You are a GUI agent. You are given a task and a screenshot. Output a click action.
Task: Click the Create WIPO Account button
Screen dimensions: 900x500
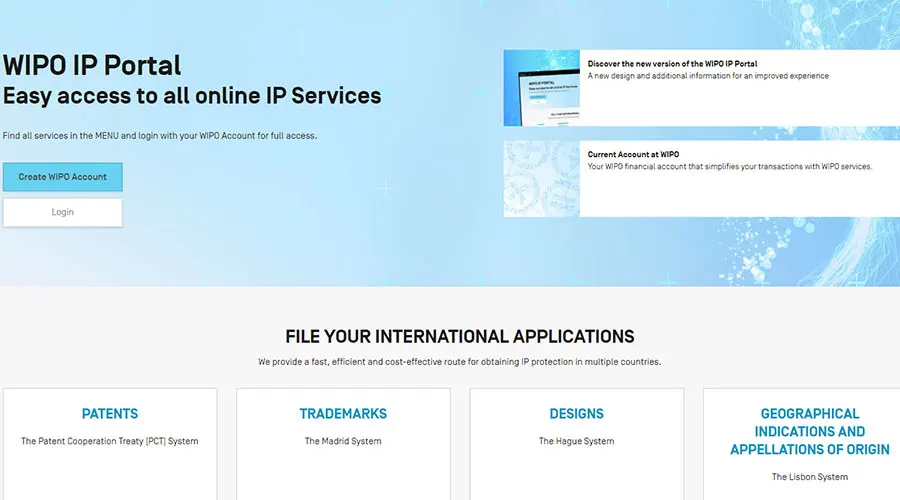63,177
